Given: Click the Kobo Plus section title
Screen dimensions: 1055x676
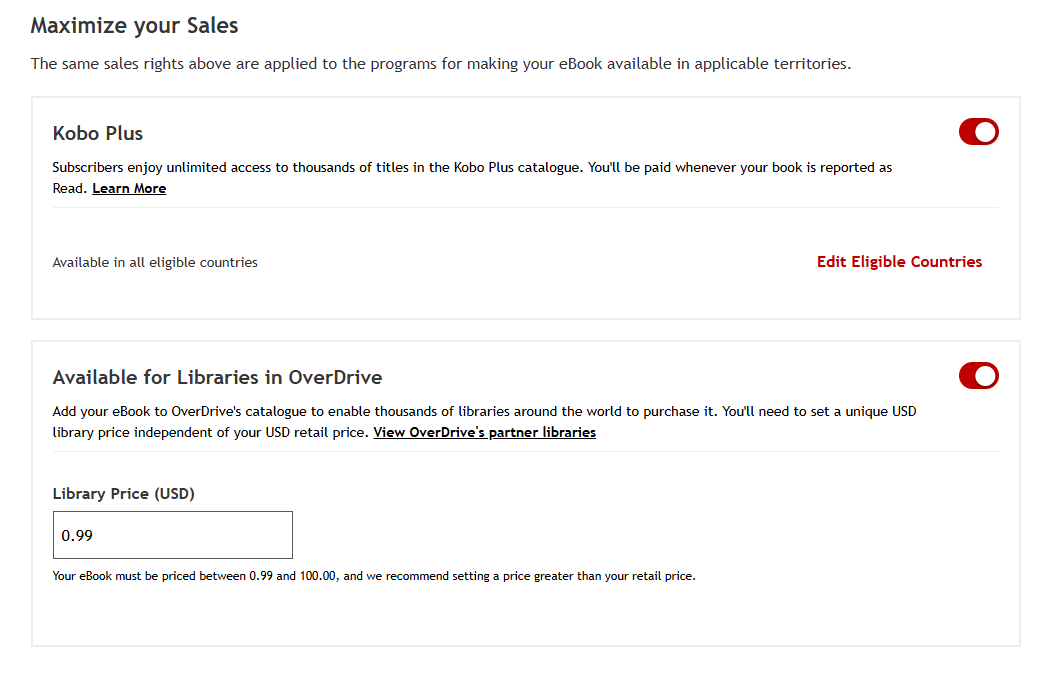Looking at the screenshot, I should tap(98, 133).
